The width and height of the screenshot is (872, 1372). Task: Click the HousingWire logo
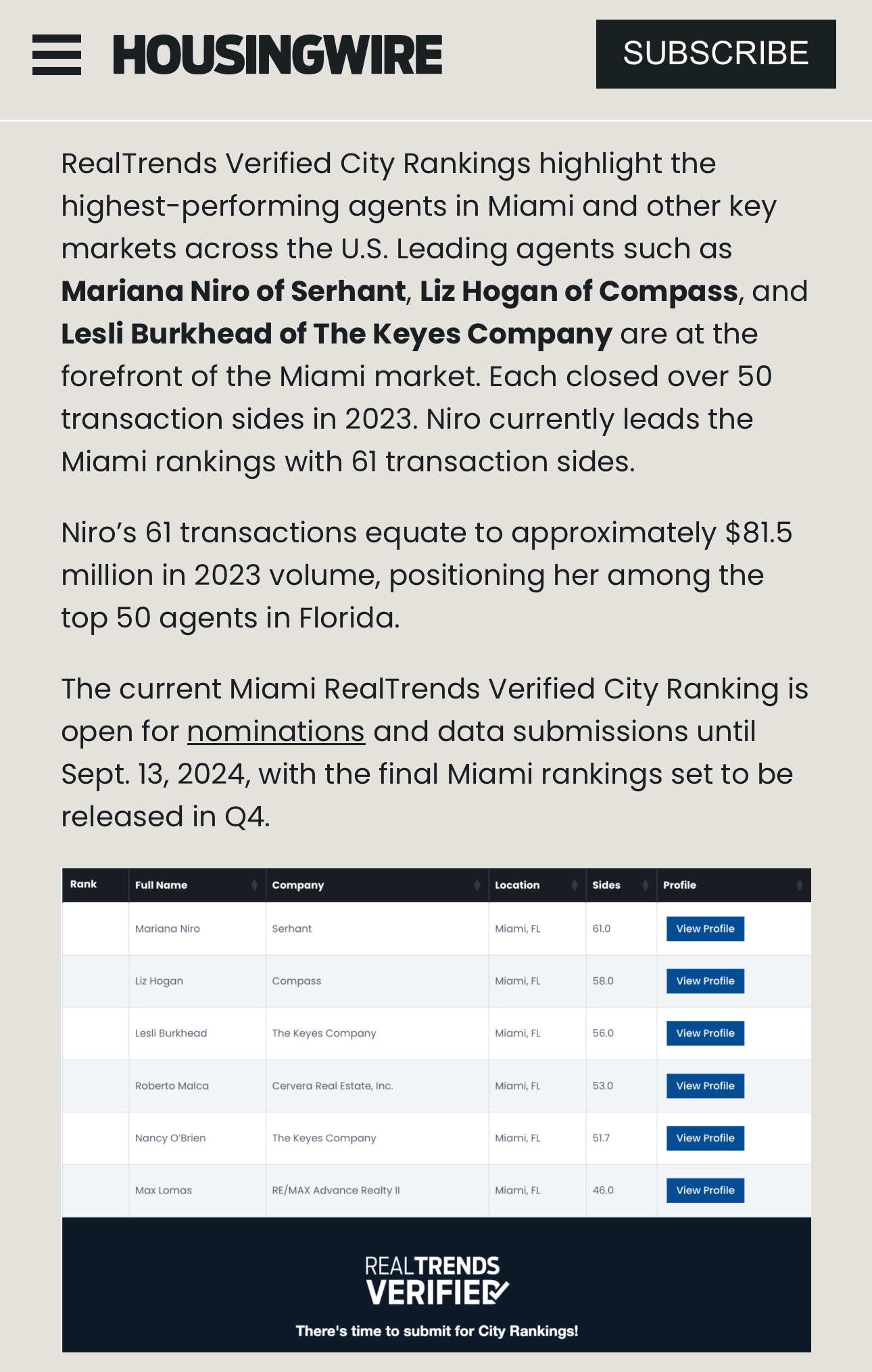[277, 55]
